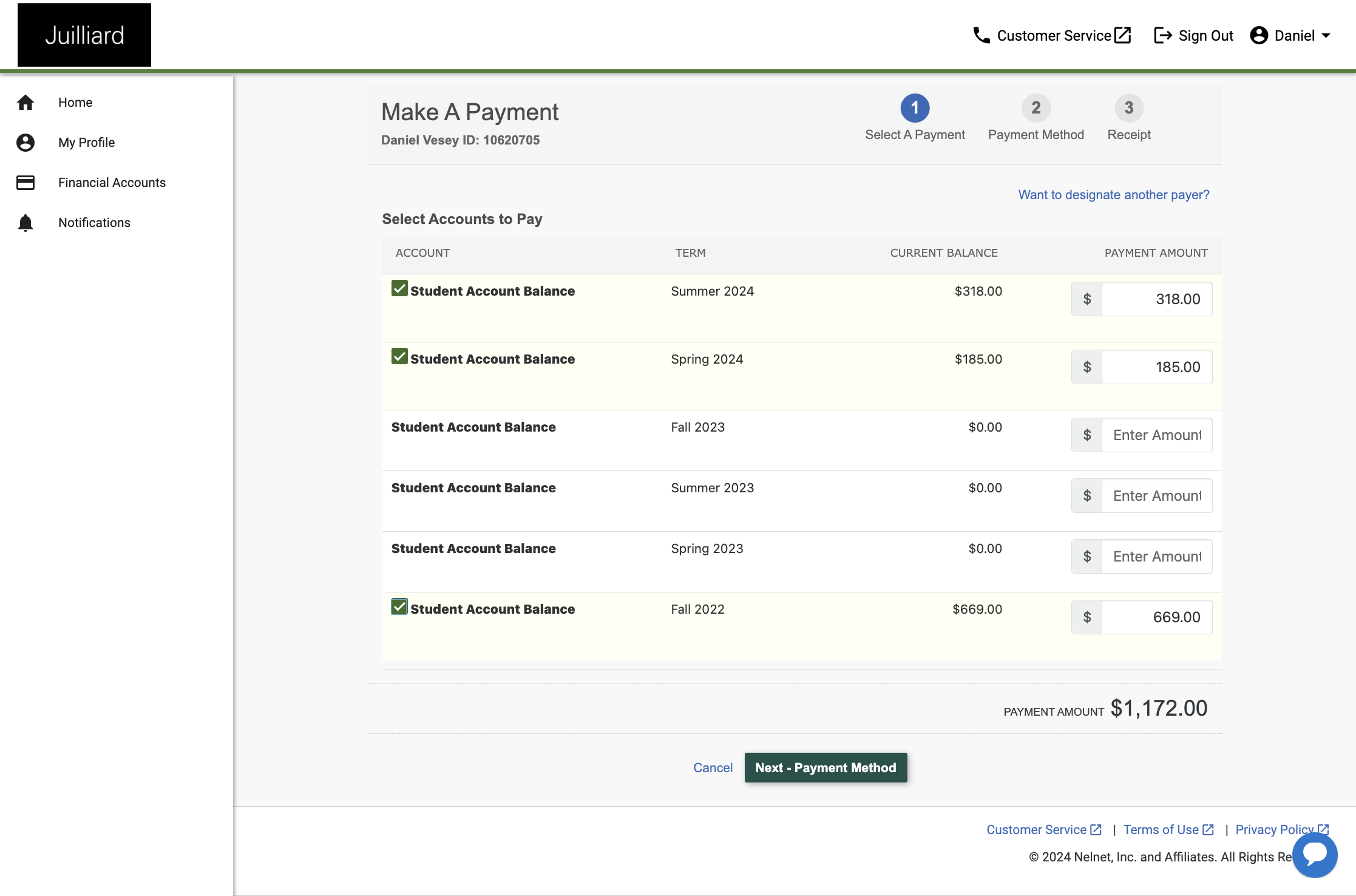Click the Receipt step label
Screen dimensions: 1356x896
tap(1129, 135)
